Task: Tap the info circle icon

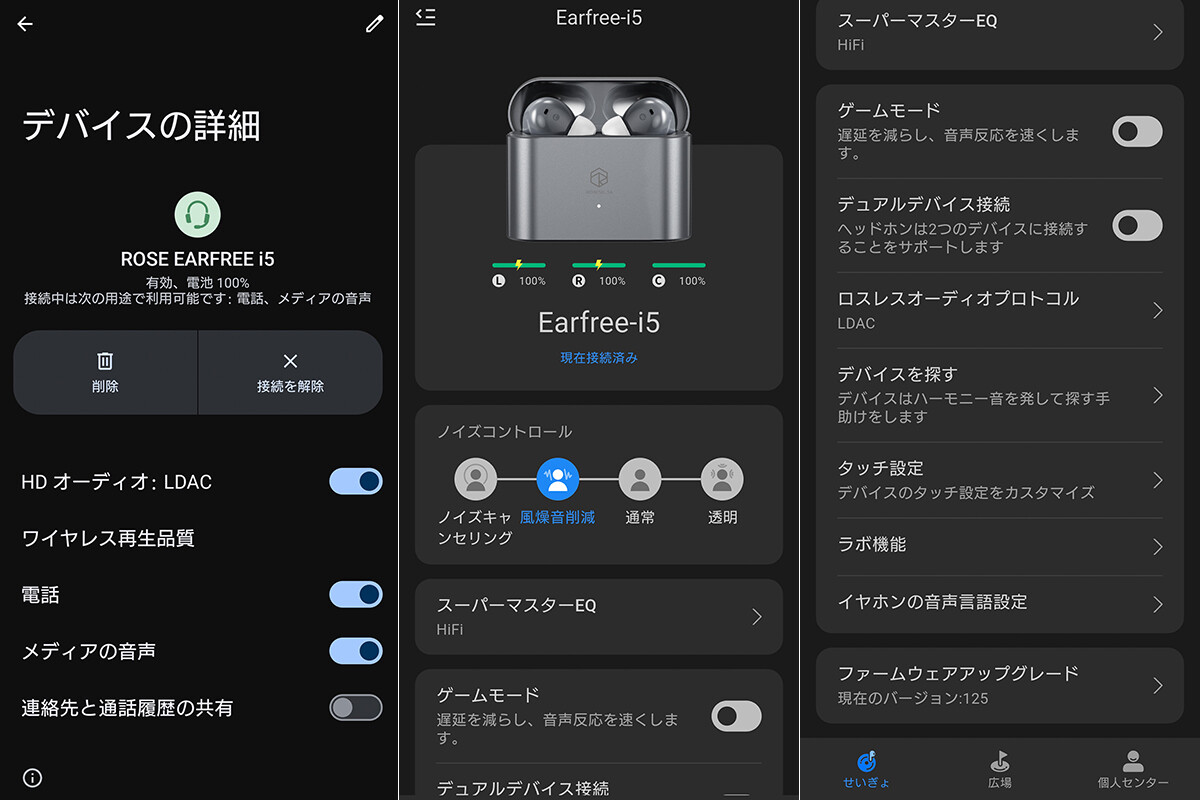Action: [32, 777]
